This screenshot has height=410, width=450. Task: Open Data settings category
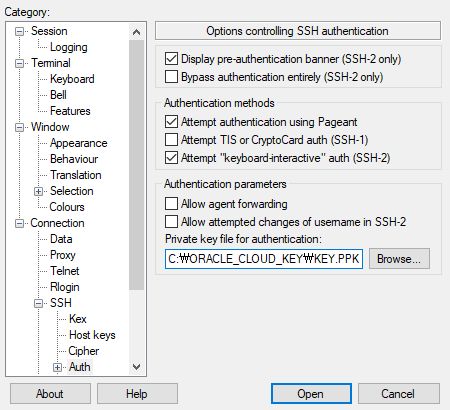click(61, 239)
